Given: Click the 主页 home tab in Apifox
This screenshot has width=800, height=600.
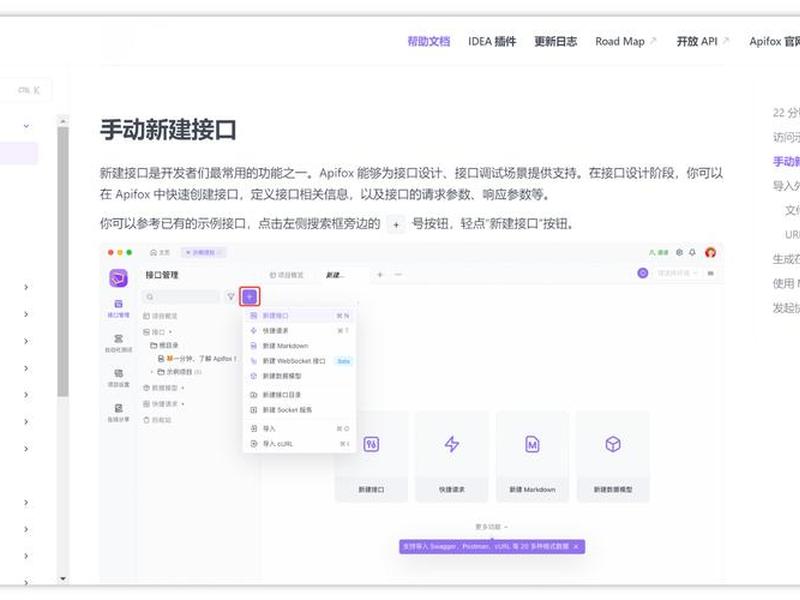Looking at the screenshot, I should point(160,253).
